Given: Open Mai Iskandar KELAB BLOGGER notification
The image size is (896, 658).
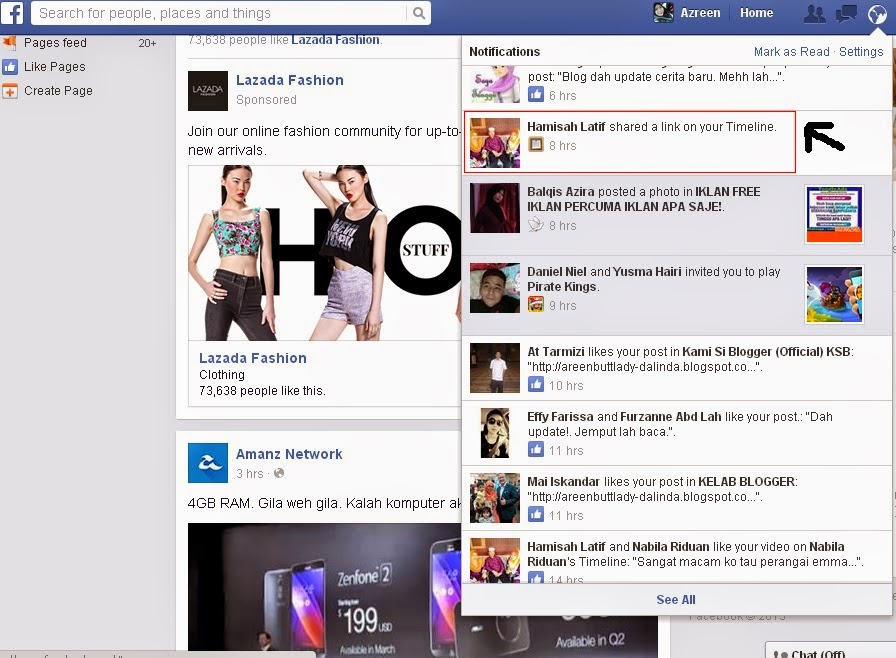Looking at the screenshot, I should 677,498.
